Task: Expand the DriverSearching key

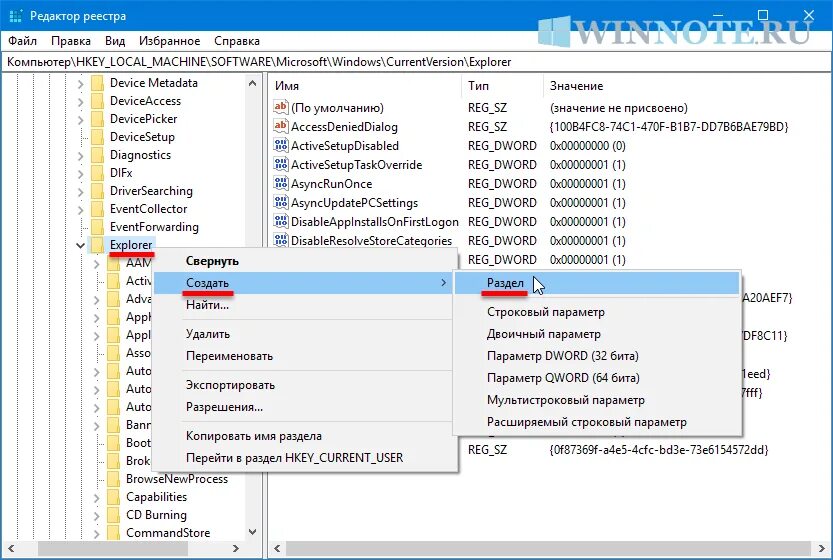Action: point(80,192)
